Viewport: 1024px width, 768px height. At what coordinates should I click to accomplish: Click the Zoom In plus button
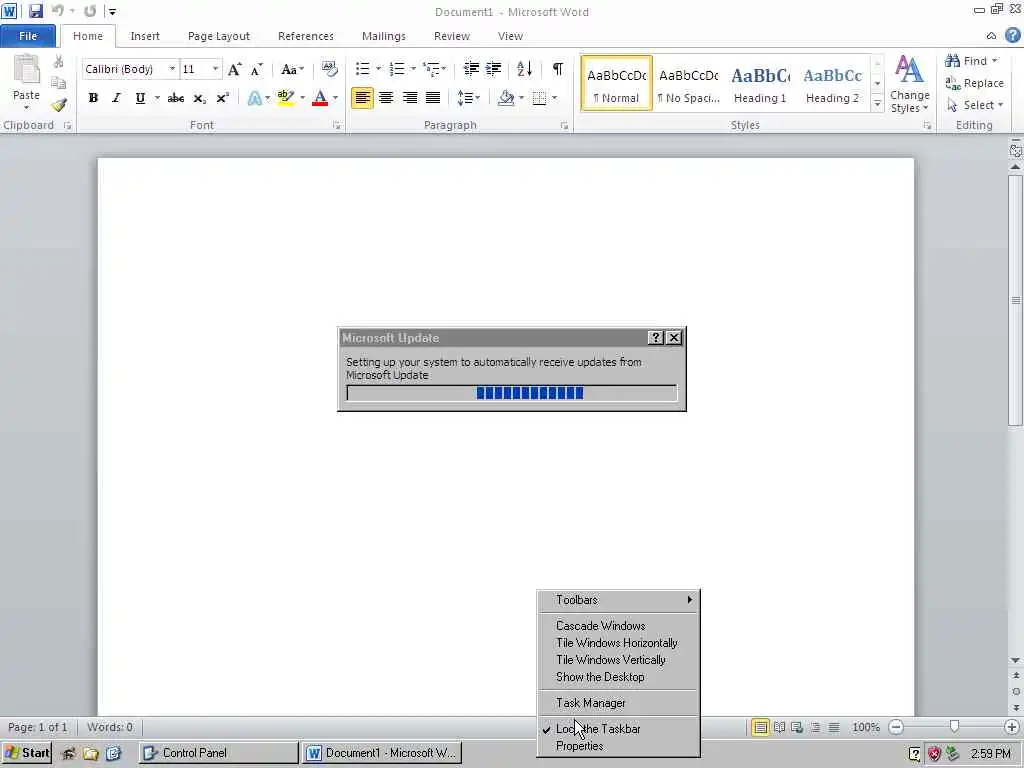pyautogui.click(x=1012, y=727)
